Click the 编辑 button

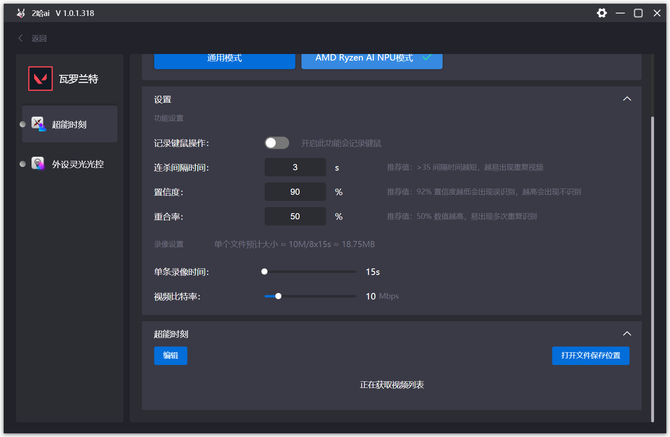click(170, 355)
